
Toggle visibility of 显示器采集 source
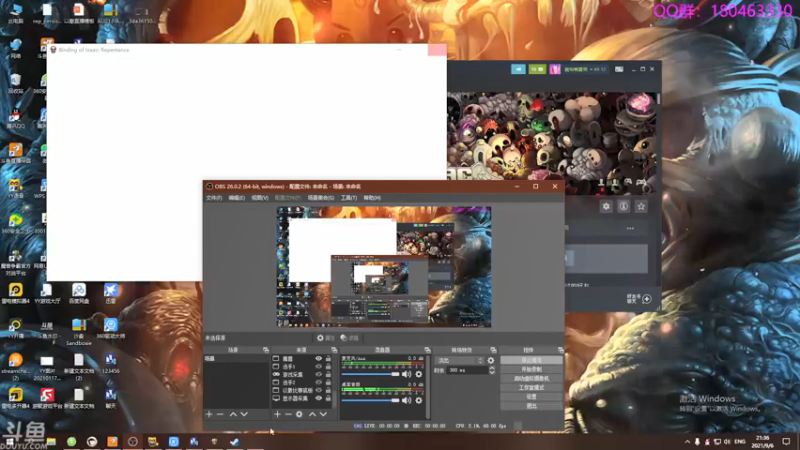tap(319, 398)
